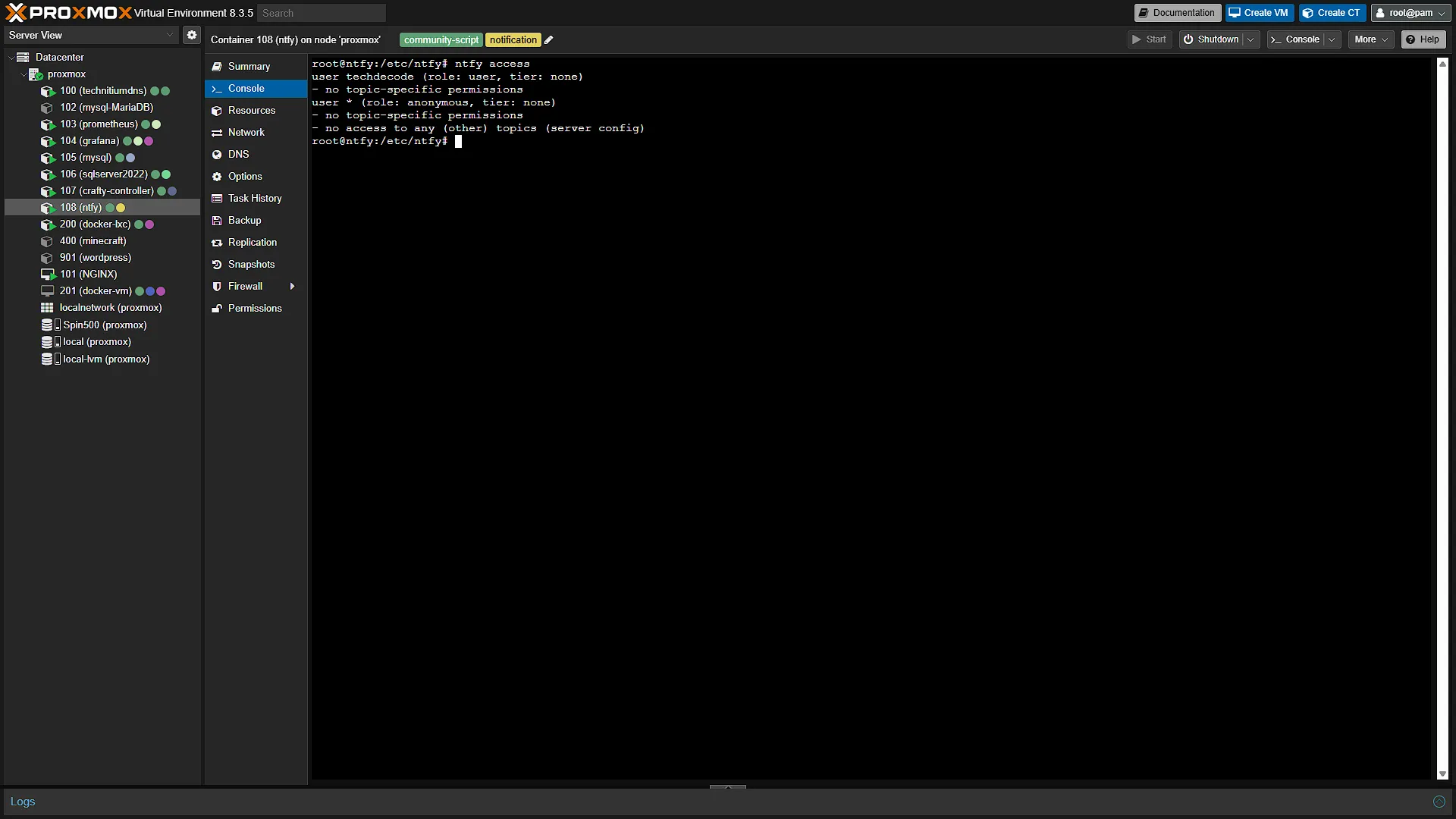Open the Backup panel

coord(256,221)
